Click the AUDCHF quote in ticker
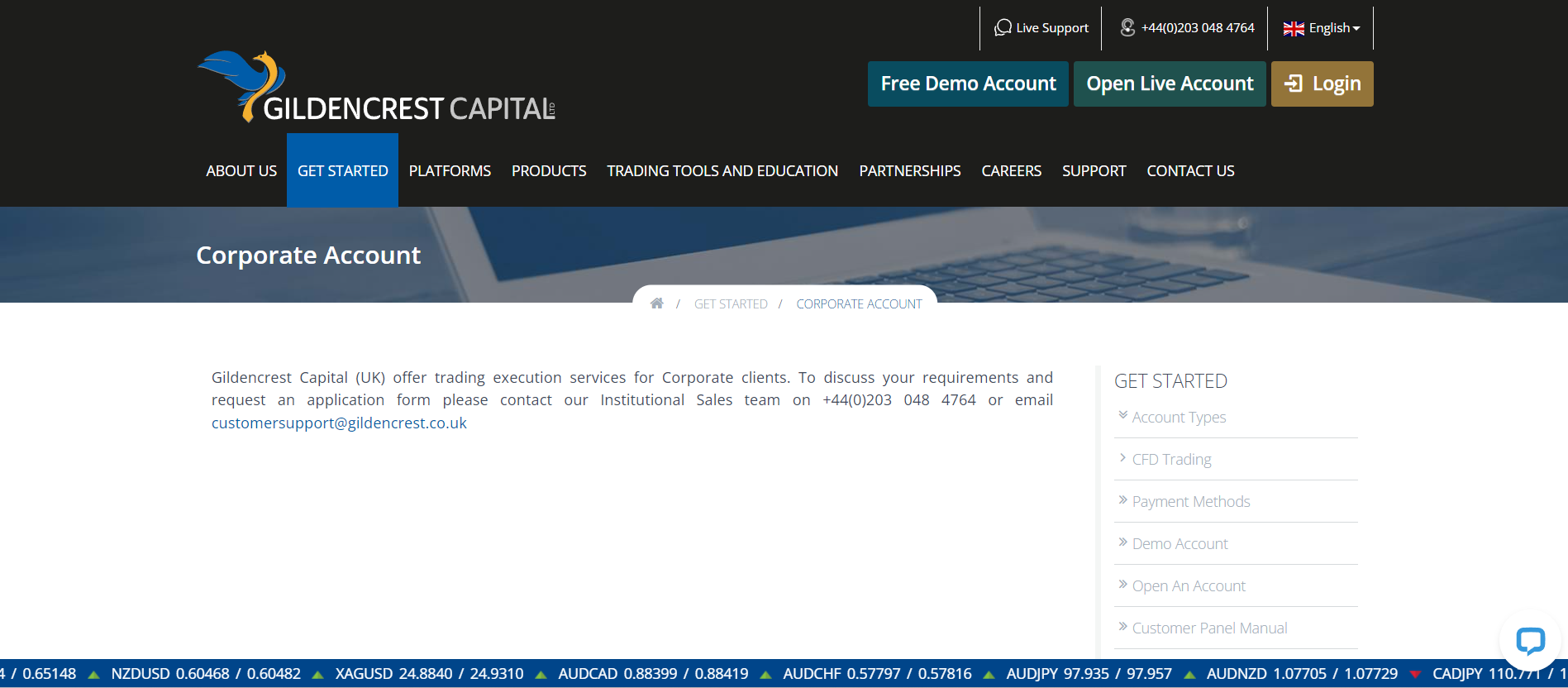 coord(877,674)
